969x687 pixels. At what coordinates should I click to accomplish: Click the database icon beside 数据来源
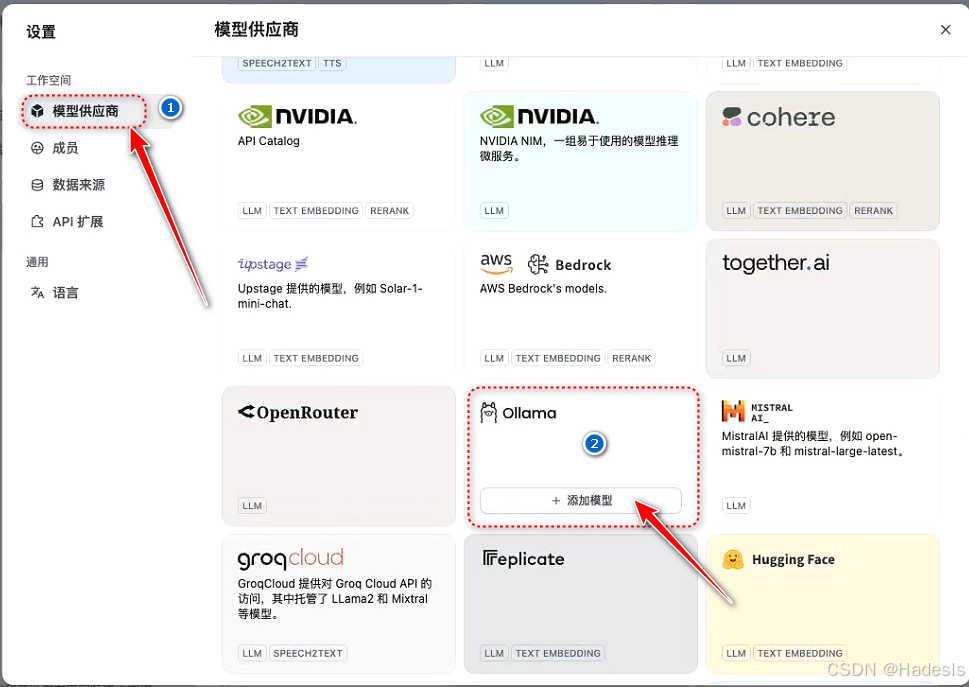click(x=38, y=185)
